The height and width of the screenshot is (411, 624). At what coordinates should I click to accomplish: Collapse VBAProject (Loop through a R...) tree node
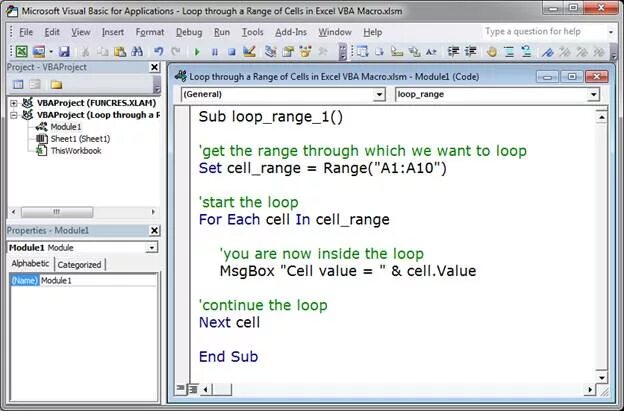point(14,115)
